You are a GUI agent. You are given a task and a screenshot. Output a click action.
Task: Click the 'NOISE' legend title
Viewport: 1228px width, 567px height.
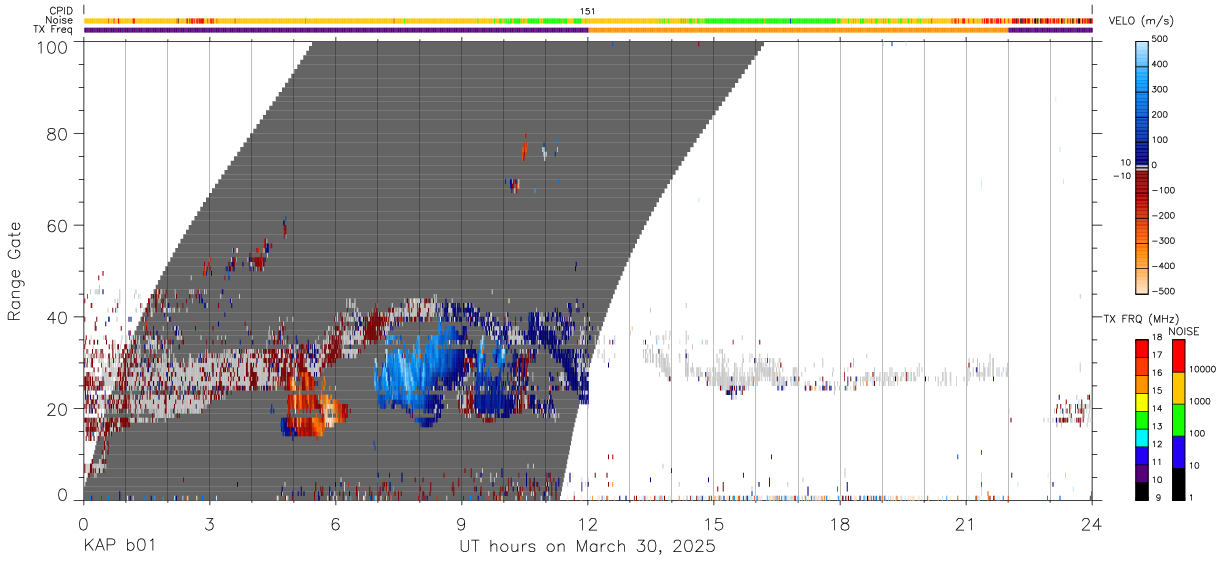tap(1185, 331)
